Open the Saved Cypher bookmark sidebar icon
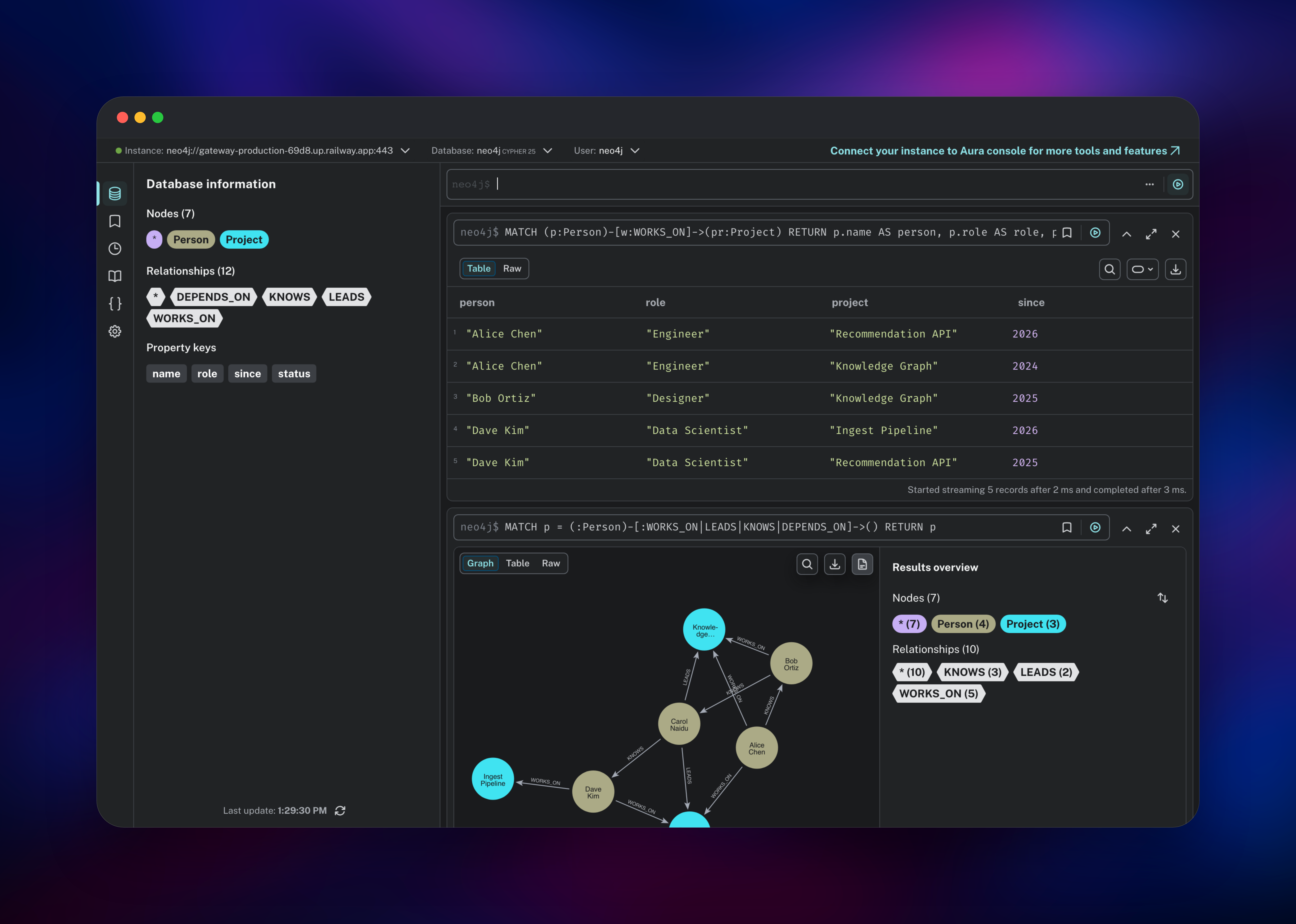The height and width of the screenshot is (924, 1296). tap(115, 221)
